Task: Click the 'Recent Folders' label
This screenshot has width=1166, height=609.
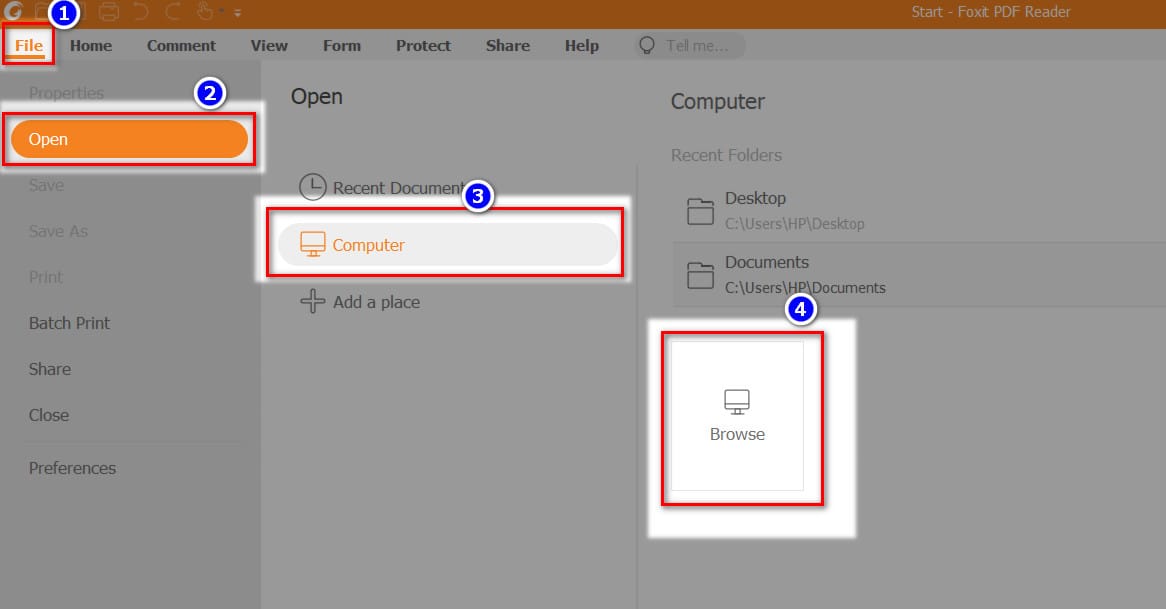Action: [x=727, y=155]
